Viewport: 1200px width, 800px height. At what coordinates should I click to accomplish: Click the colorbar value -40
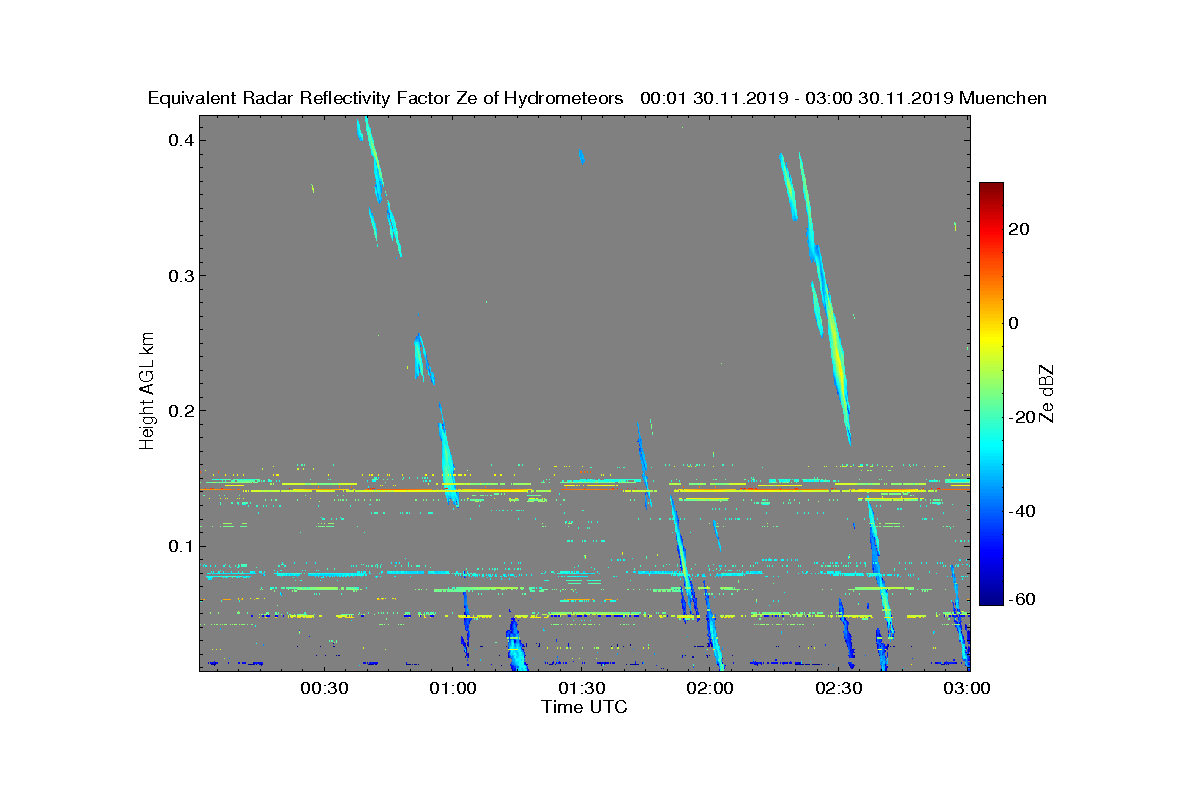1023,511
